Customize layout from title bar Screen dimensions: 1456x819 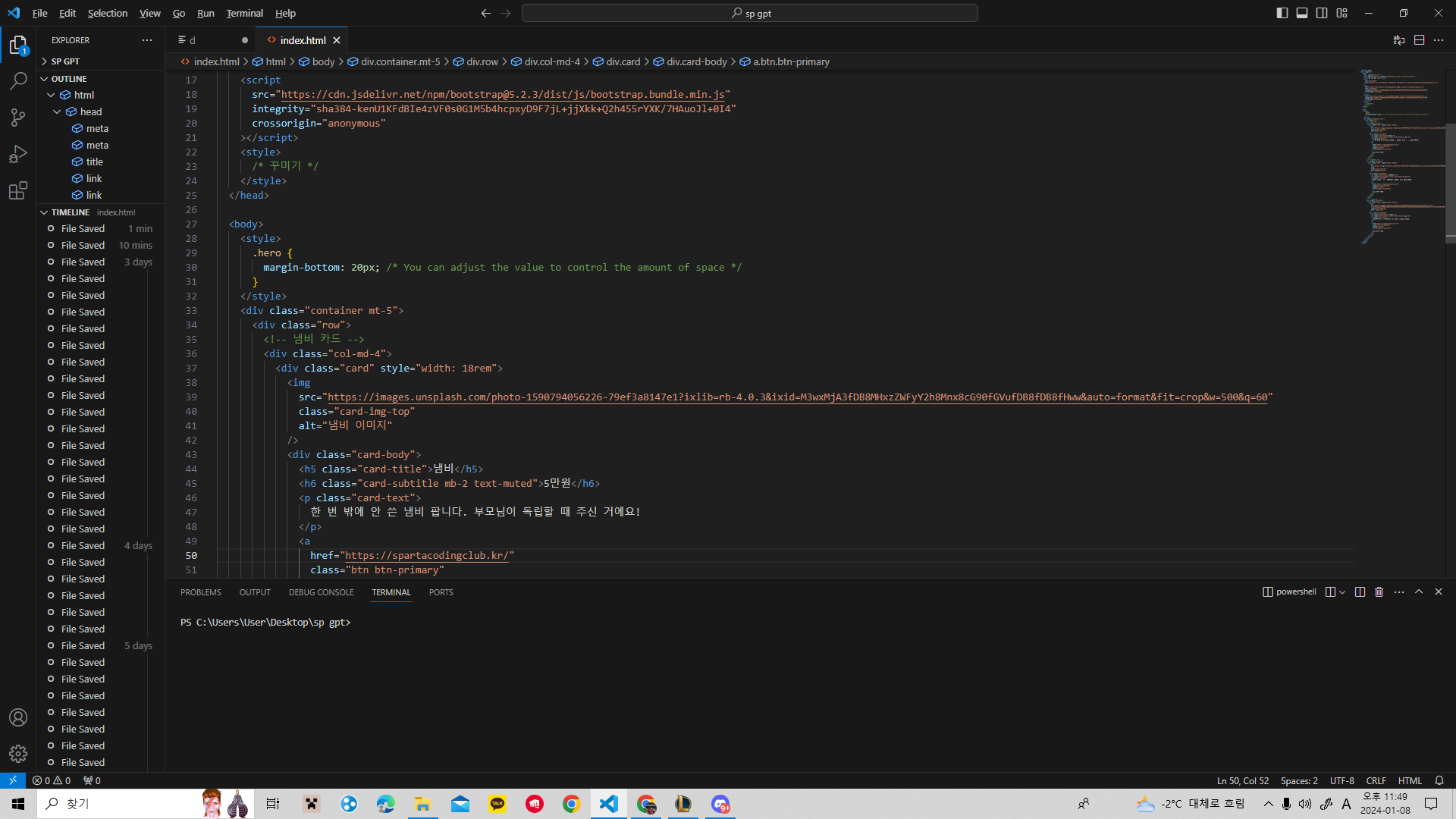click(1342, 13)
